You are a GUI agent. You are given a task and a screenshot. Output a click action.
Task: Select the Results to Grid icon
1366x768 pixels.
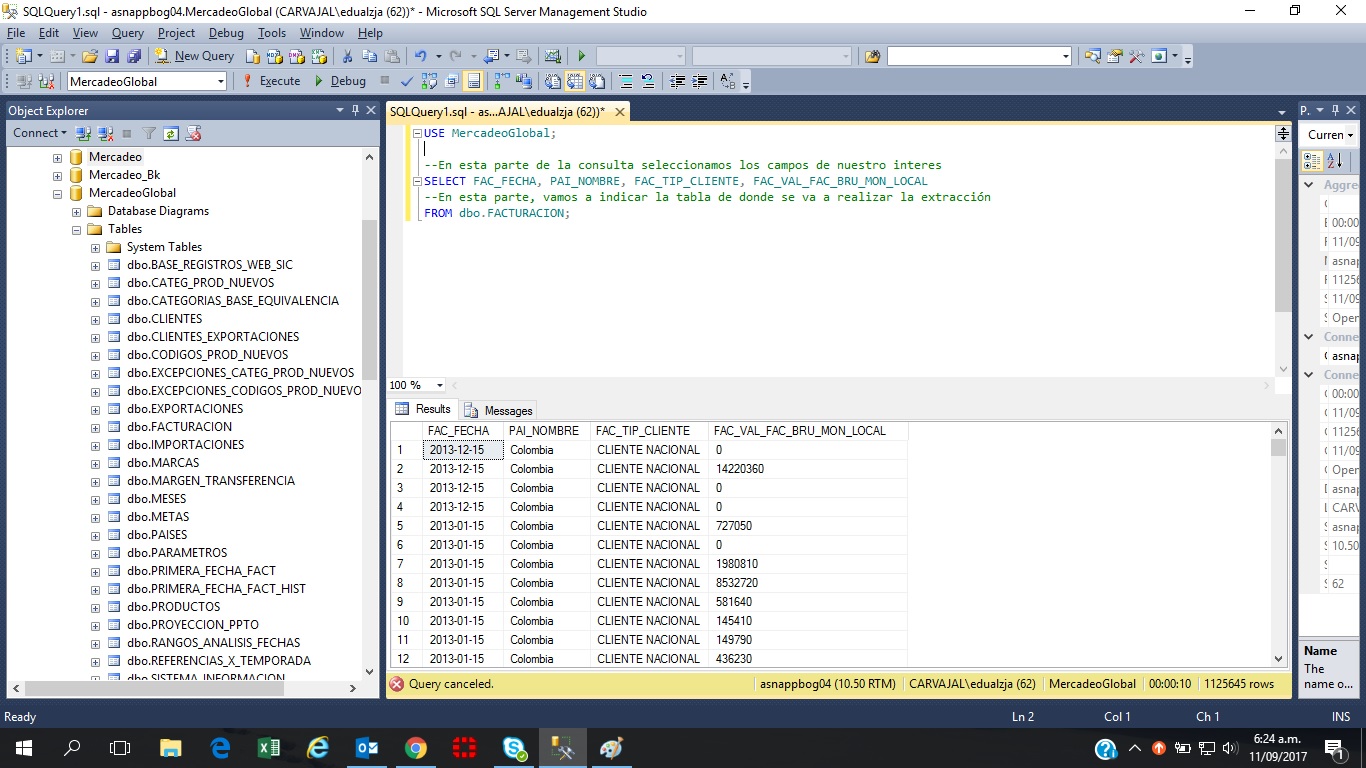click(x=575, y=80)
